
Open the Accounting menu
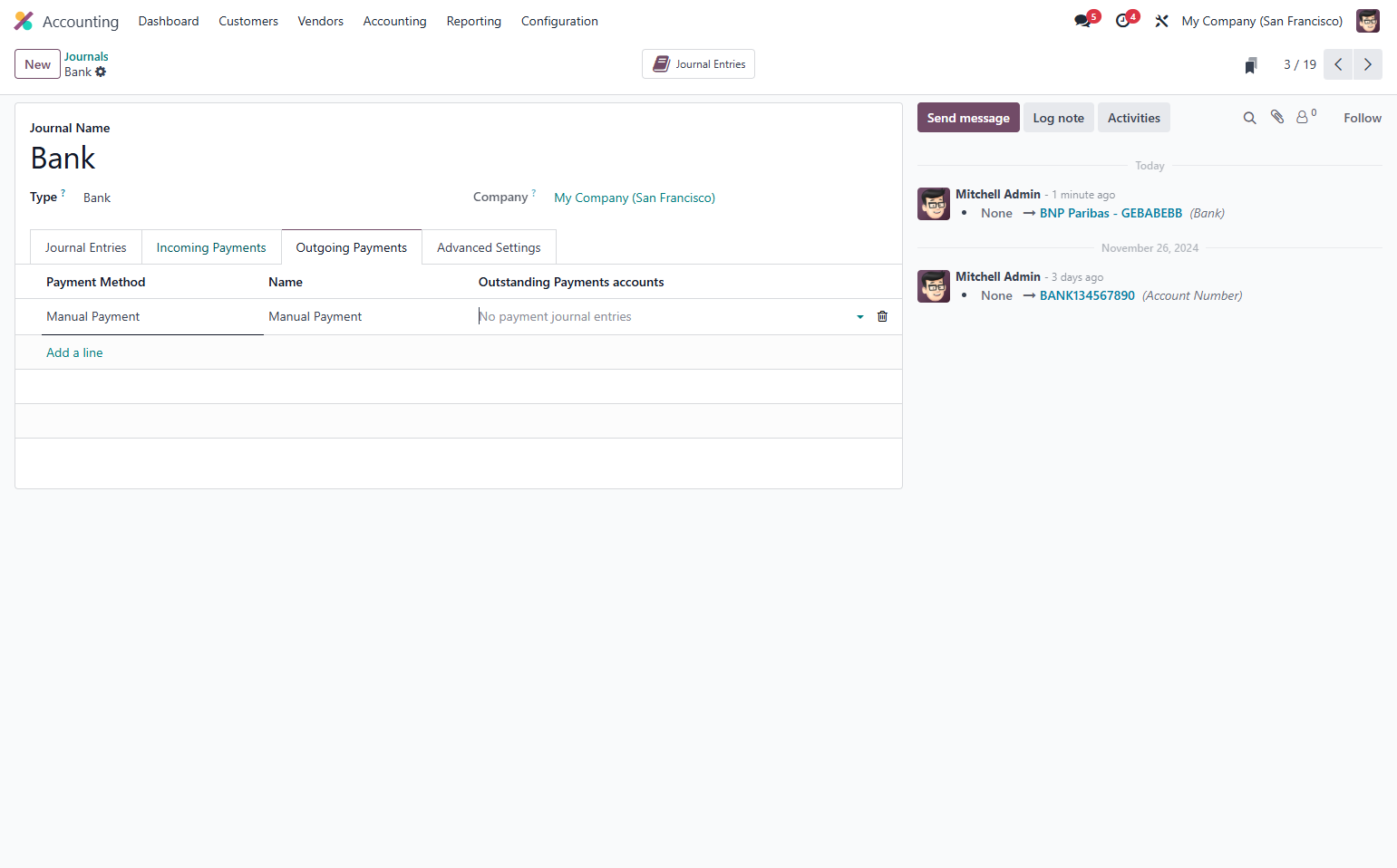click(x=394, y=21)
